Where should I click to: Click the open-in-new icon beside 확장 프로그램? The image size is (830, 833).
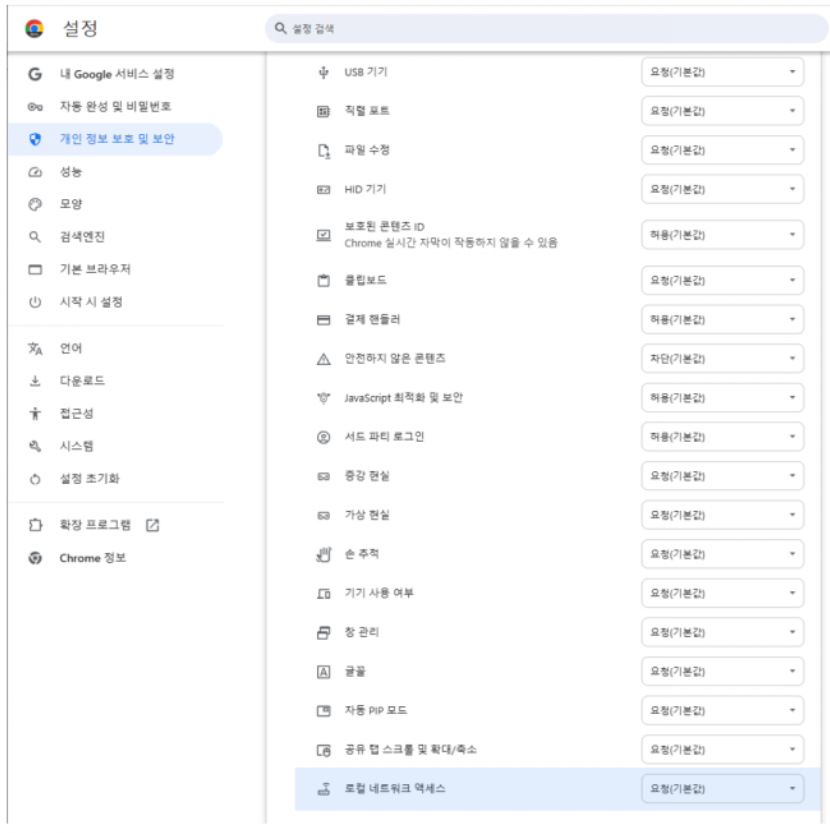pos(153,525)
